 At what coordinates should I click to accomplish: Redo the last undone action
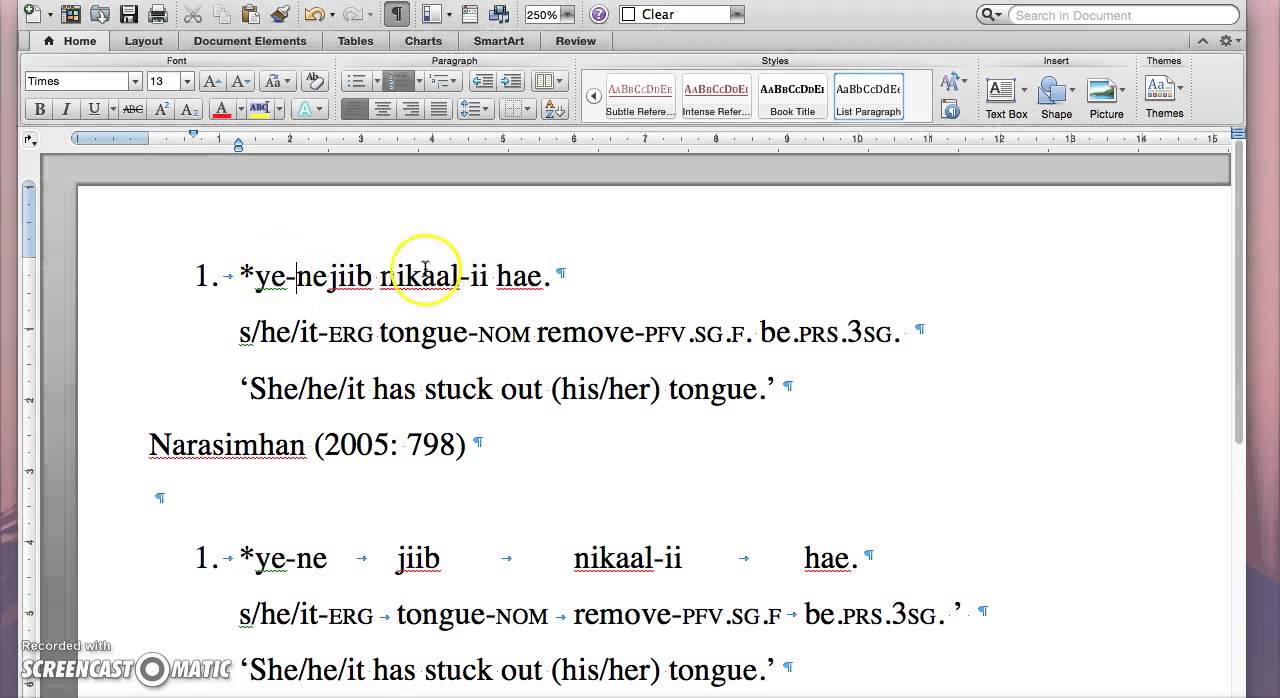[x=352, y=14]
